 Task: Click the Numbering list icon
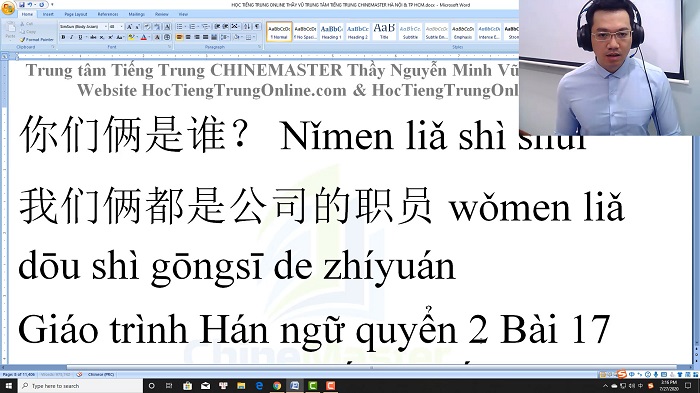point(192,27)
